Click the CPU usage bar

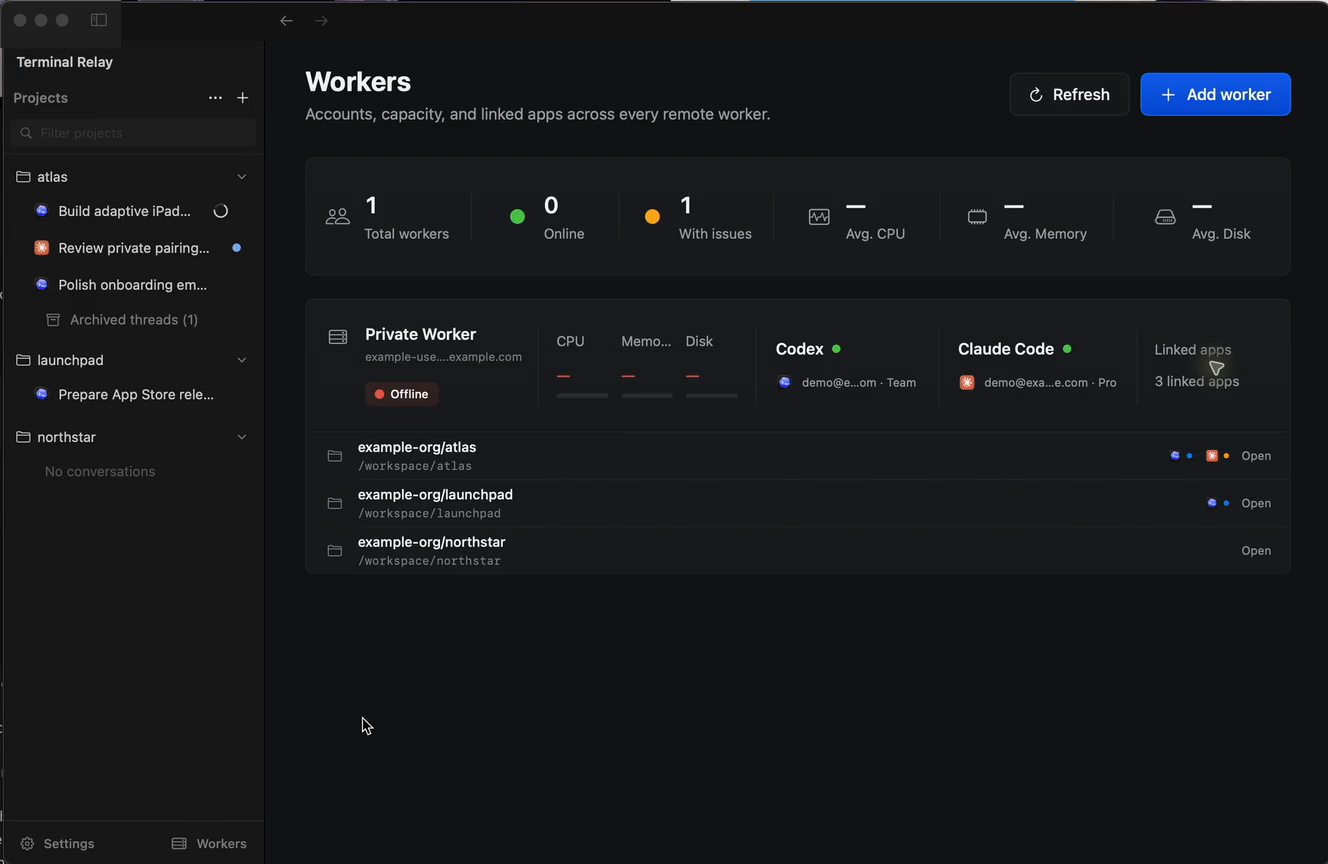point(582,396)
